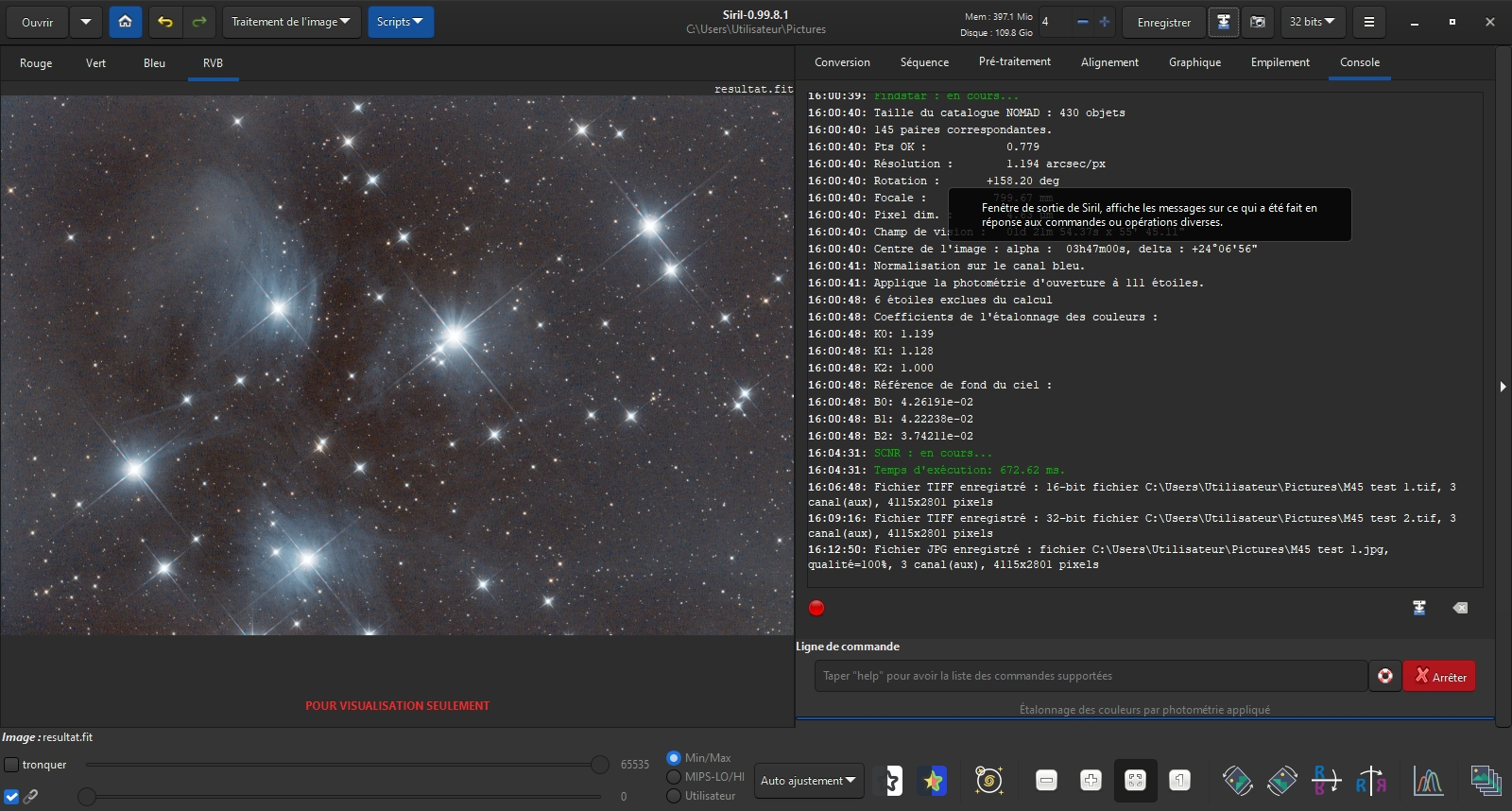Enable the tronquer checkbox
Viewport: 1512px width, 811px height.
tap(11, 764)
